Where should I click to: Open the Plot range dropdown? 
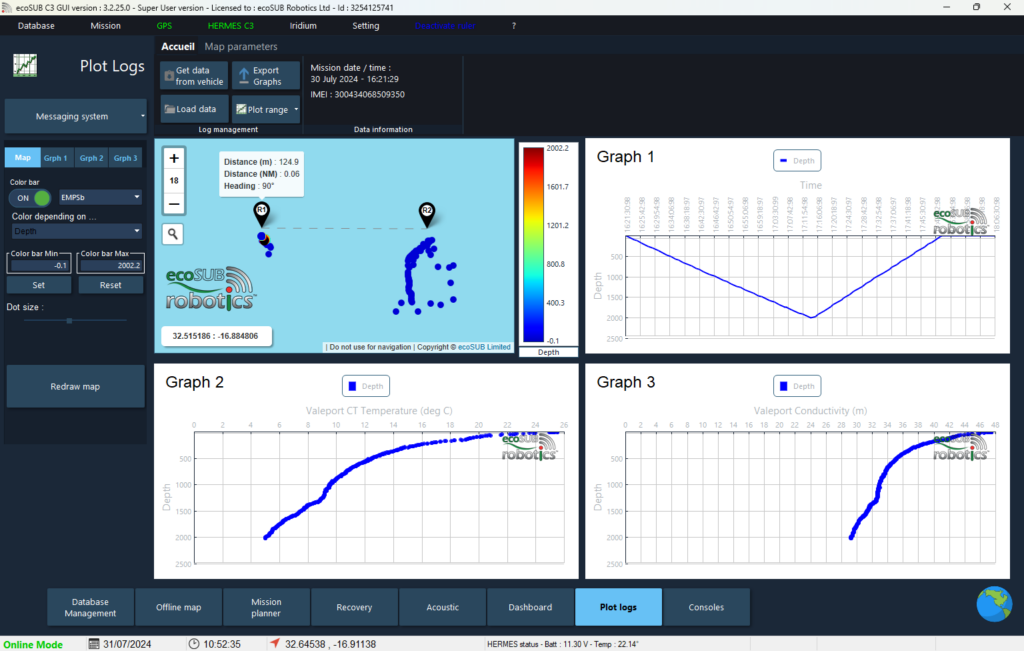[x=266, y=109]
